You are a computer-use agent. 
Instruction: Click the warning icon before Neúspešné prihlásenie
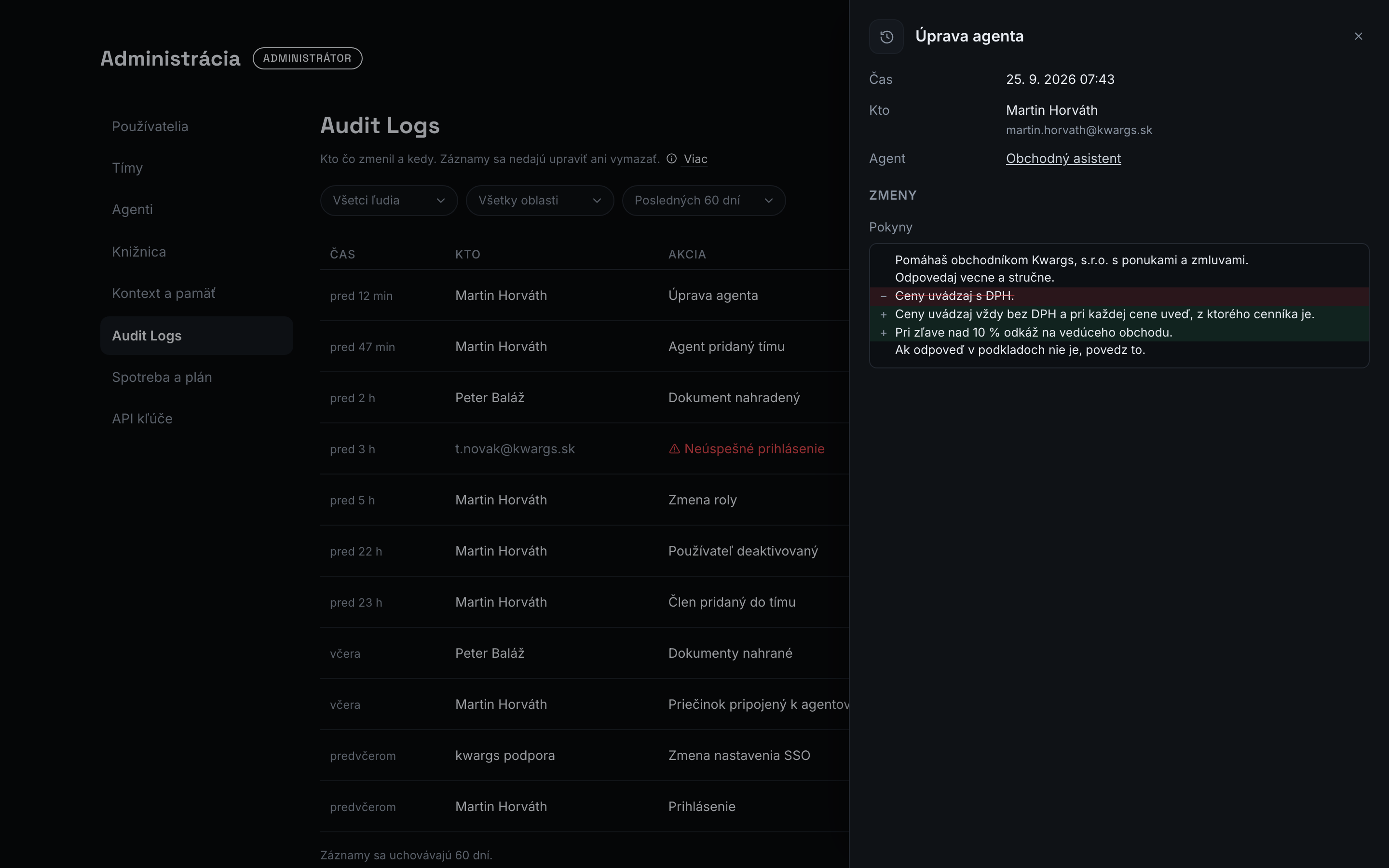(674, 449)
